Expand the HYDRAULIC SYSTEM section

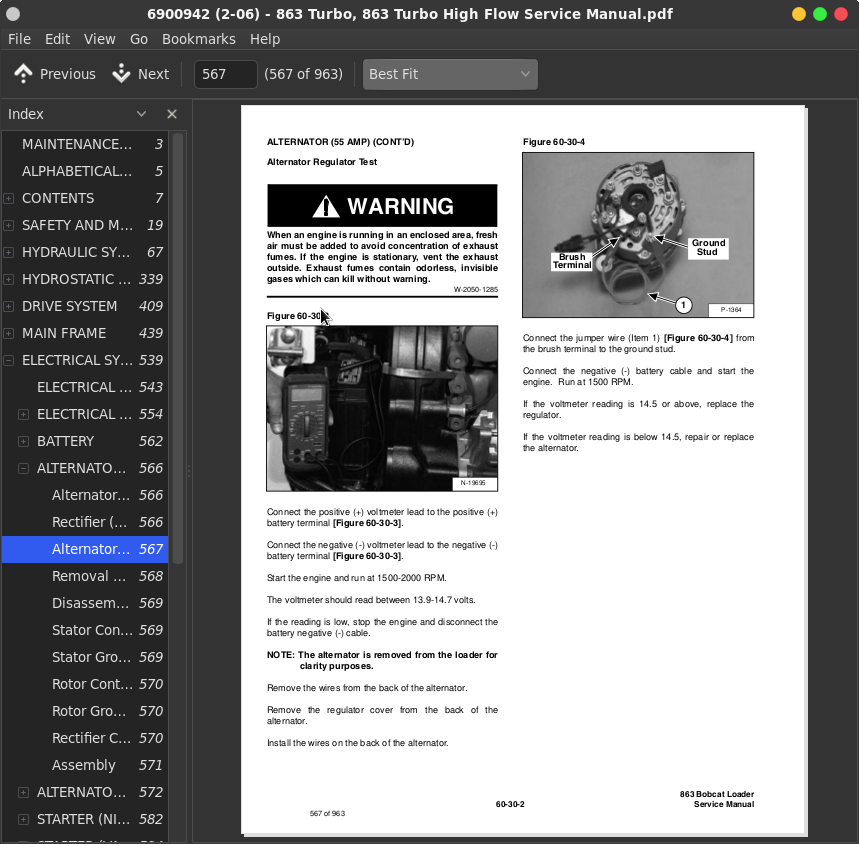click(9, 252)
